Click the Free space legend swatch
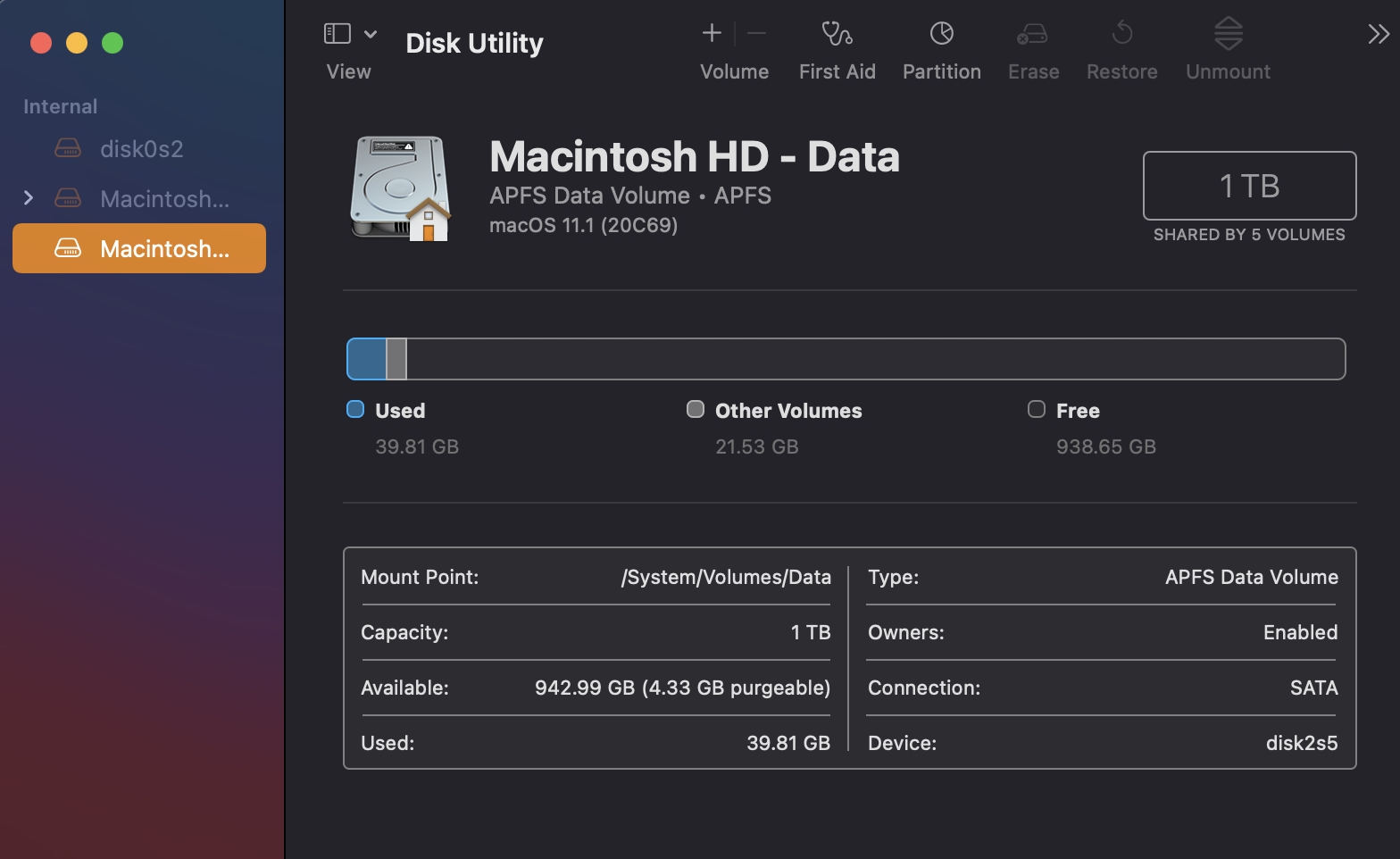 pyautogui.click(x=1037, y=409)
